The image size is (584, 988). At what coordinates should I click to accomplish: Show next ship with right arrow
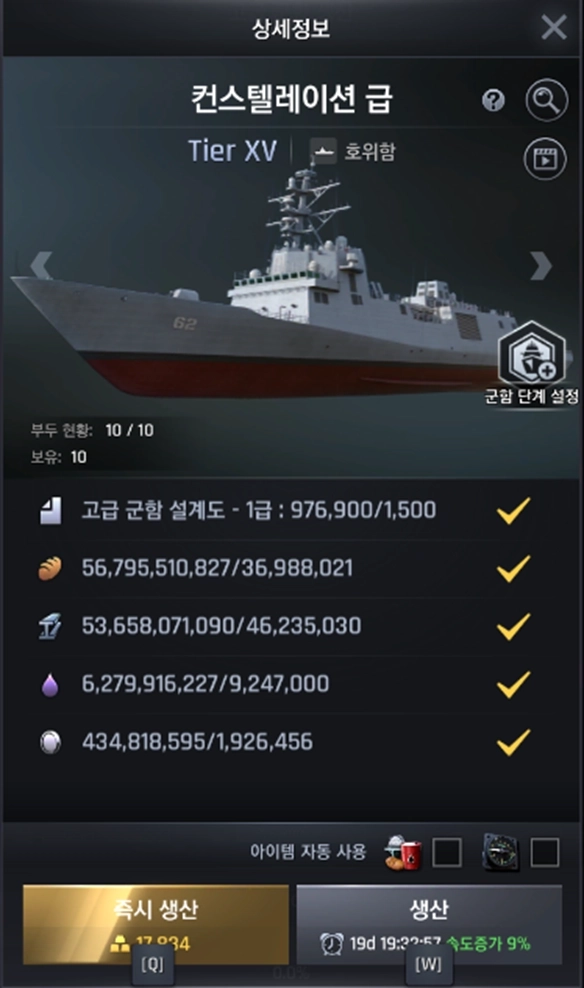tap(541, 265)
